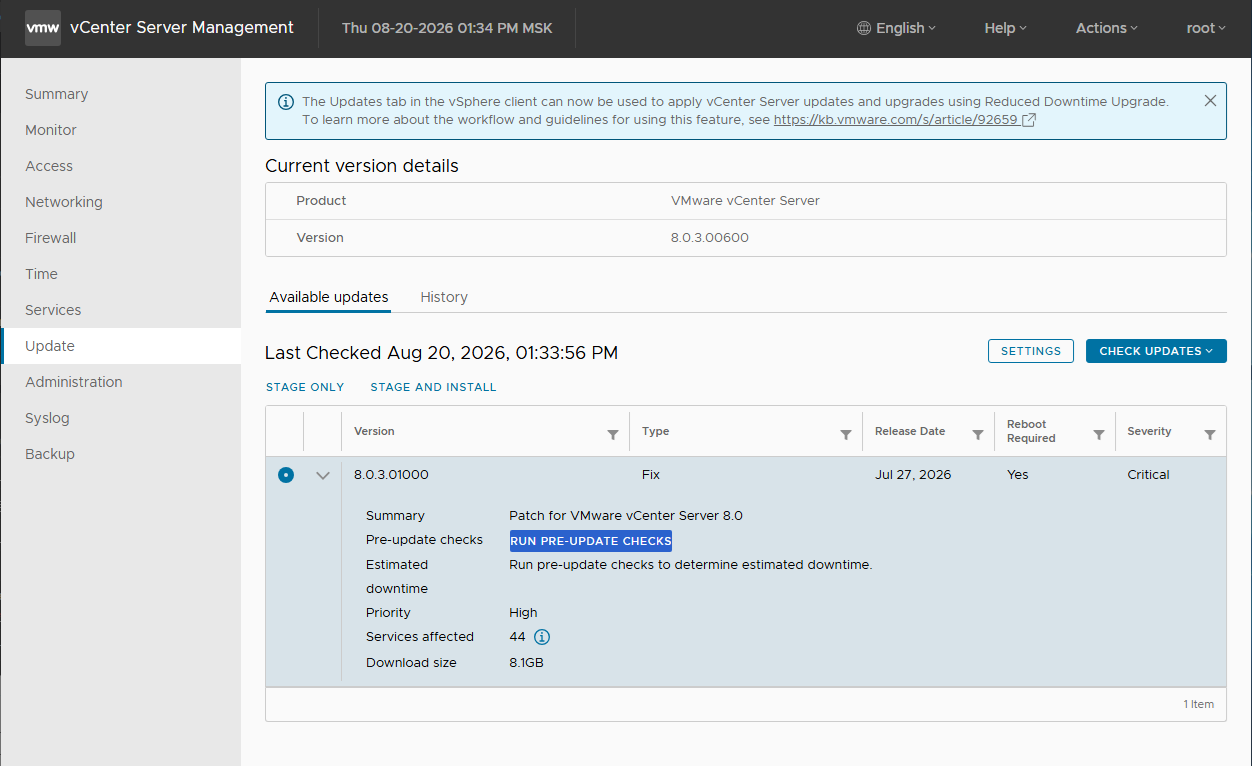Screen dimensions: 1252x766
Task: Click the 8.1GB download size value
Action: [x=526, y=663]
